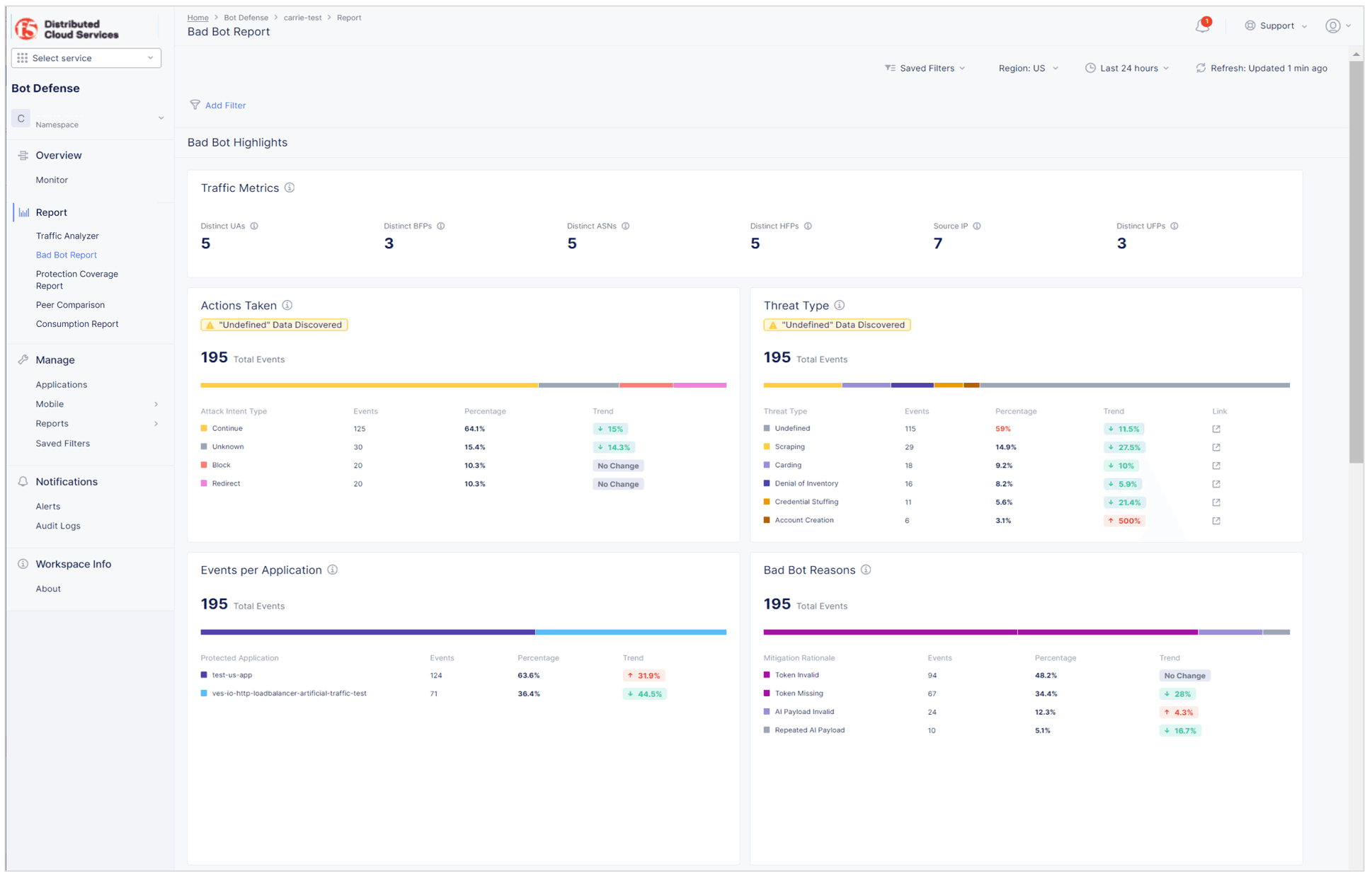
Task: Expand the Reports submenu chevron under Manage
Action: (x=156, y=425)
